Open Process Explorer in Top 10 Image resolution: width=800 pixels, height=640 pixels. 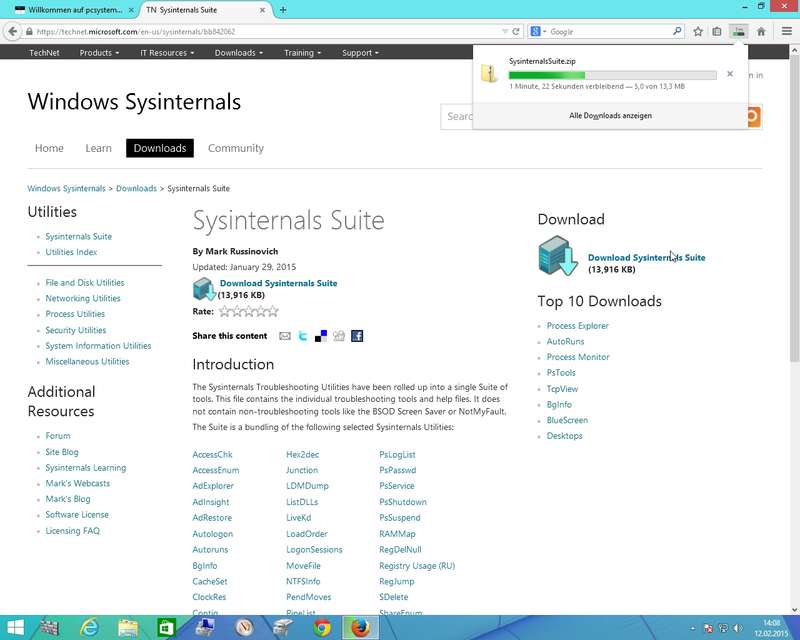tap(578, 326)
